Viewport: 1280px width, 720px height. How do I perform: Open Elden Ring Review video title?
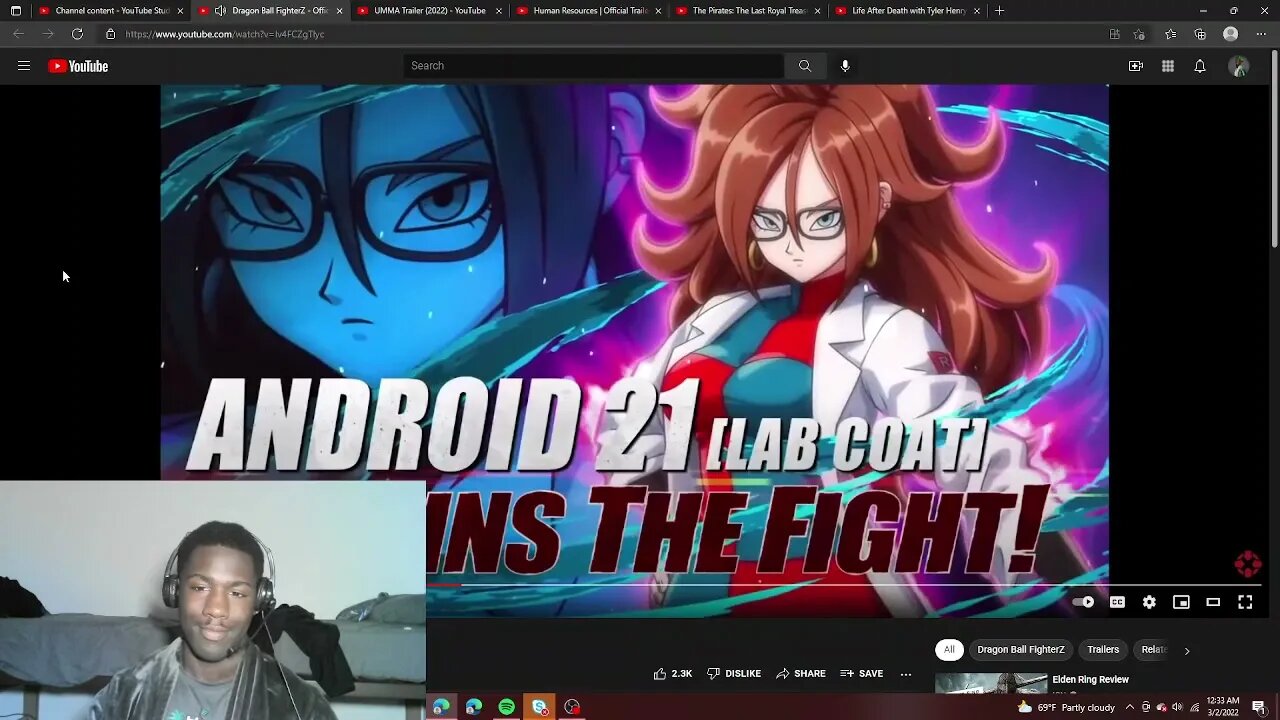[x=1090, y=680]
